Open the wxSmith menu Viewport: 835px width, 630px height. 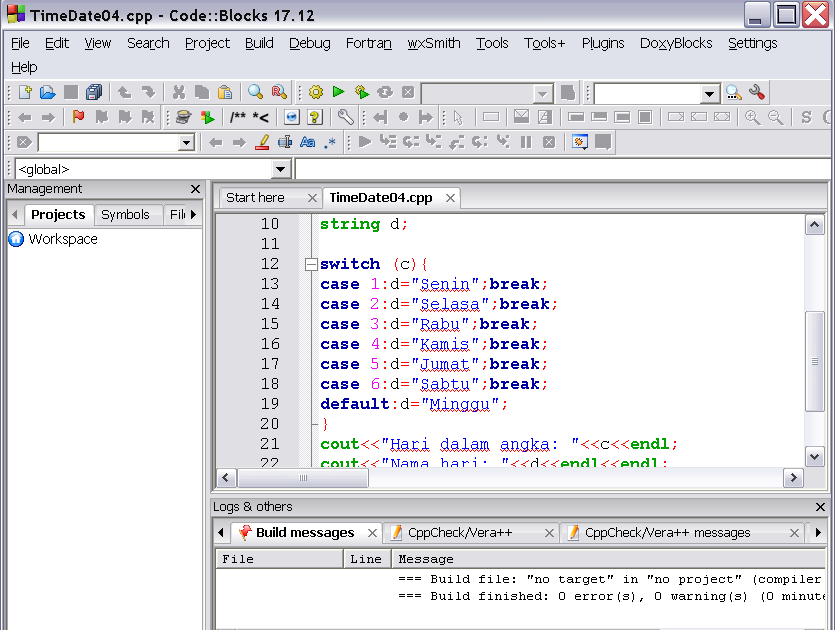[434, 43]
